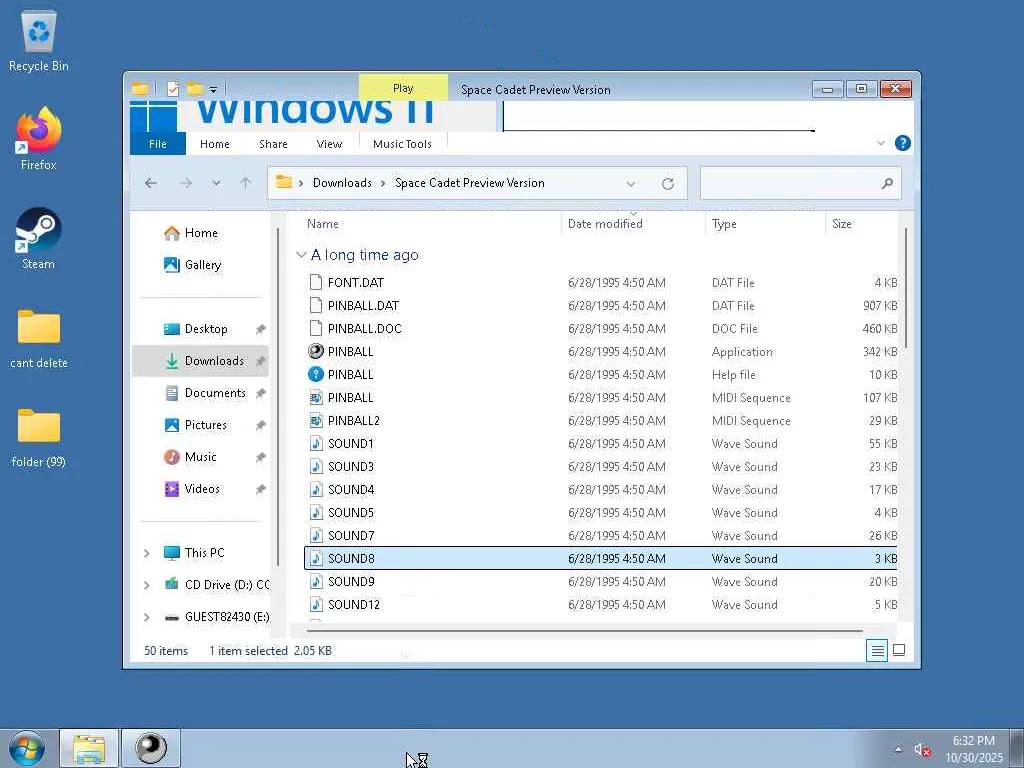Open the Windows Start button
The image size is (1024, 768).
pyautogui.click(x=27, y=748)
